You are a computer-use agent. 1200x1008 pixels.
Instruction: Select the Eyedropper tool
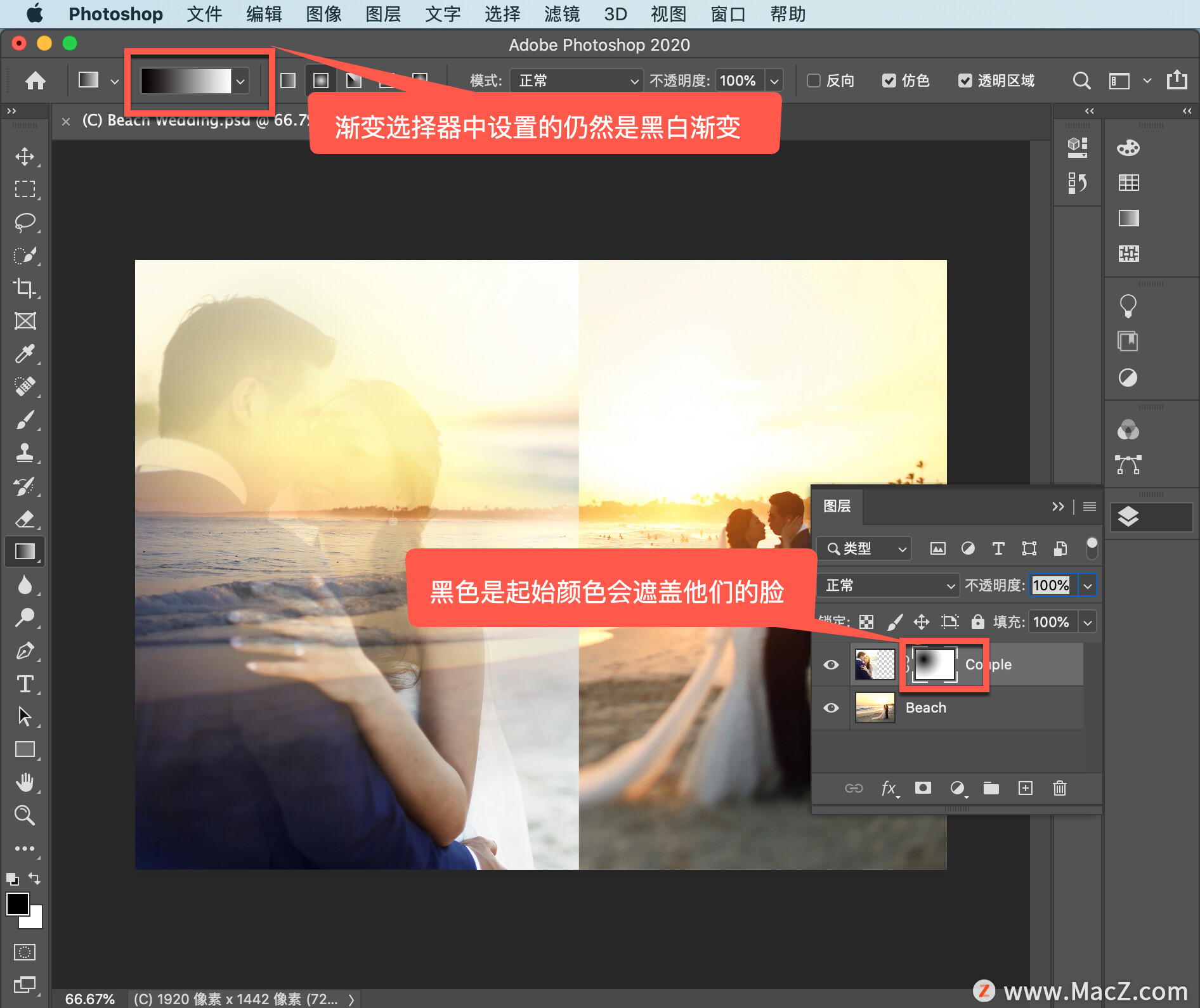pyautogui.click(x=25, y=354)
